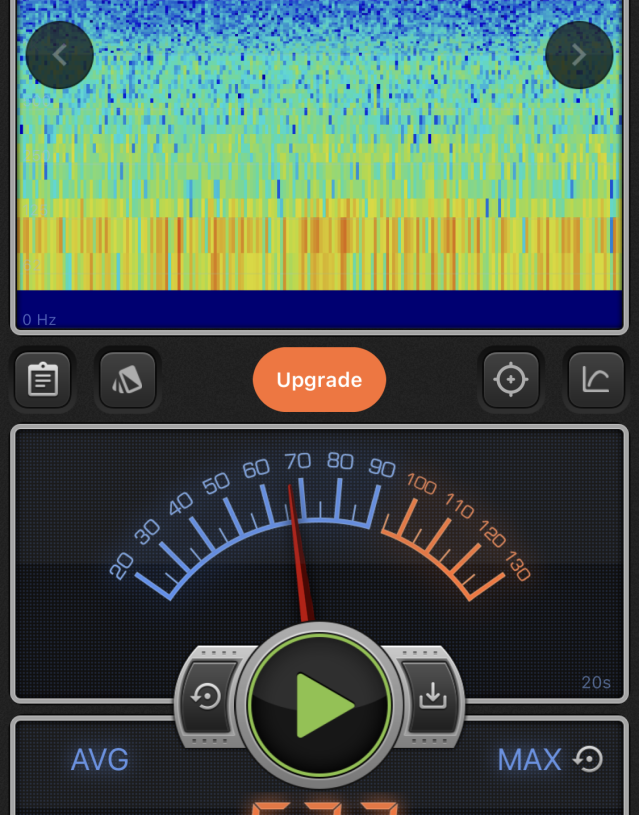
Task: Tap the left arrow on the spectrogram
Action: [x=60, y=55]
